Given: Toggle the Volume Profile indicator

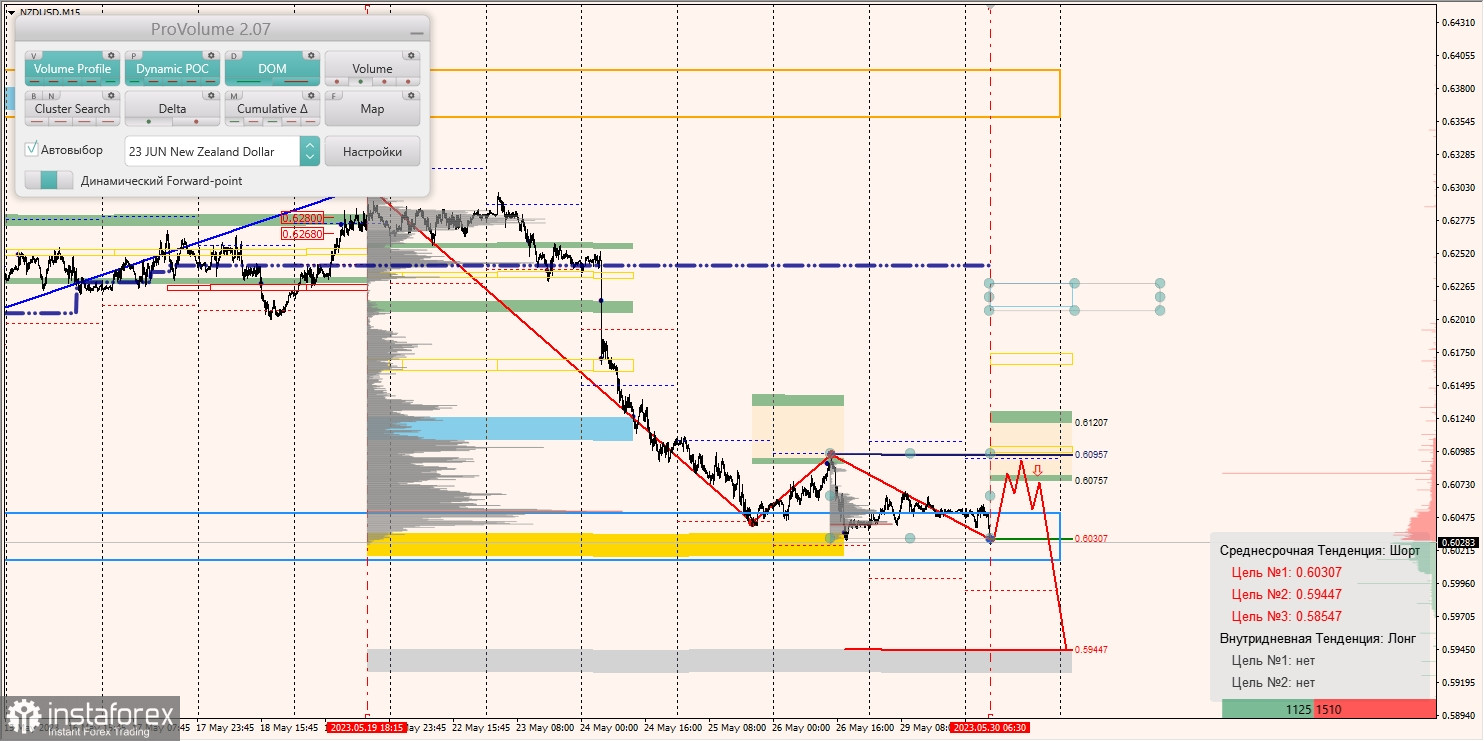Looking at the screenshot, I should pos(72,69).
